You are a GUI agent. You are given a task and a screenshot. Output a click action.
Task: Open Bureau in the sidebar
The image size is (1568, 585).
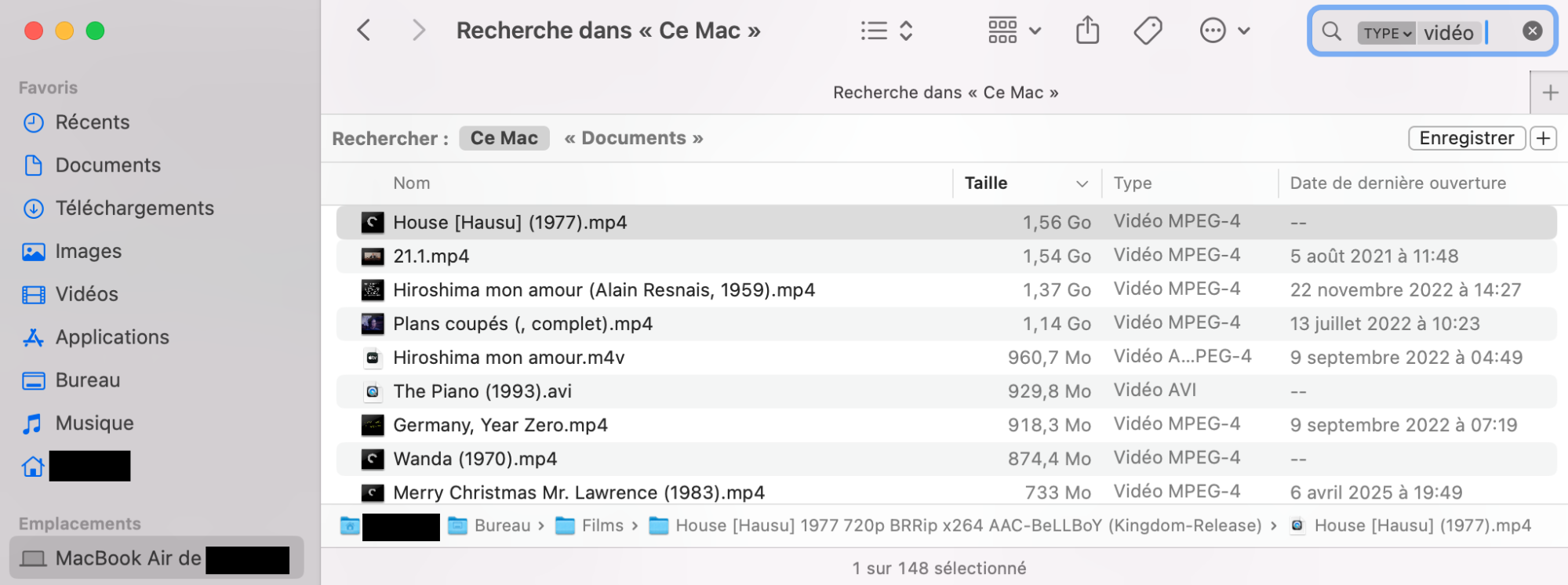(87, 380)
